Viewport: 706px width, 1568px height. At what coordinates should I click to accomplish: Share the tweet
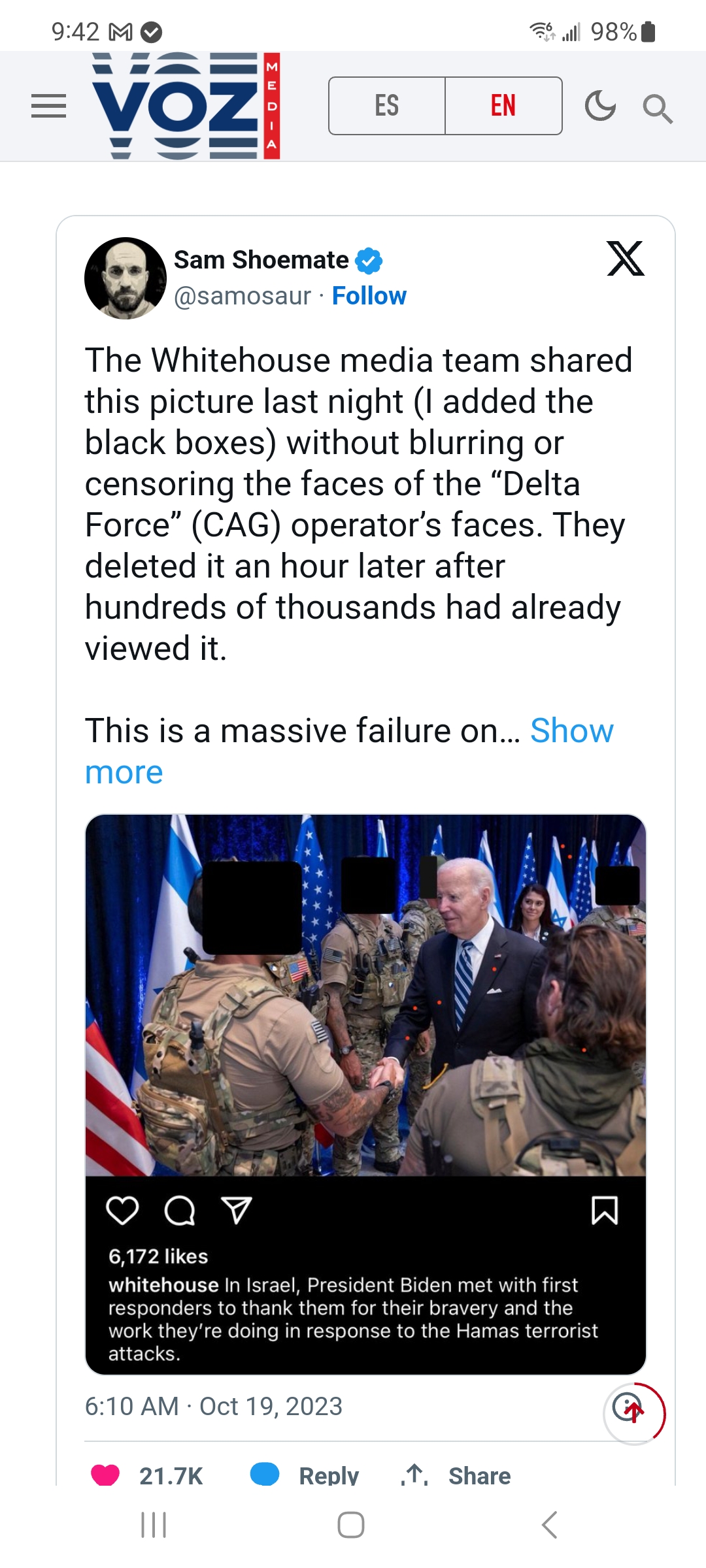[x=456, y=1475]
